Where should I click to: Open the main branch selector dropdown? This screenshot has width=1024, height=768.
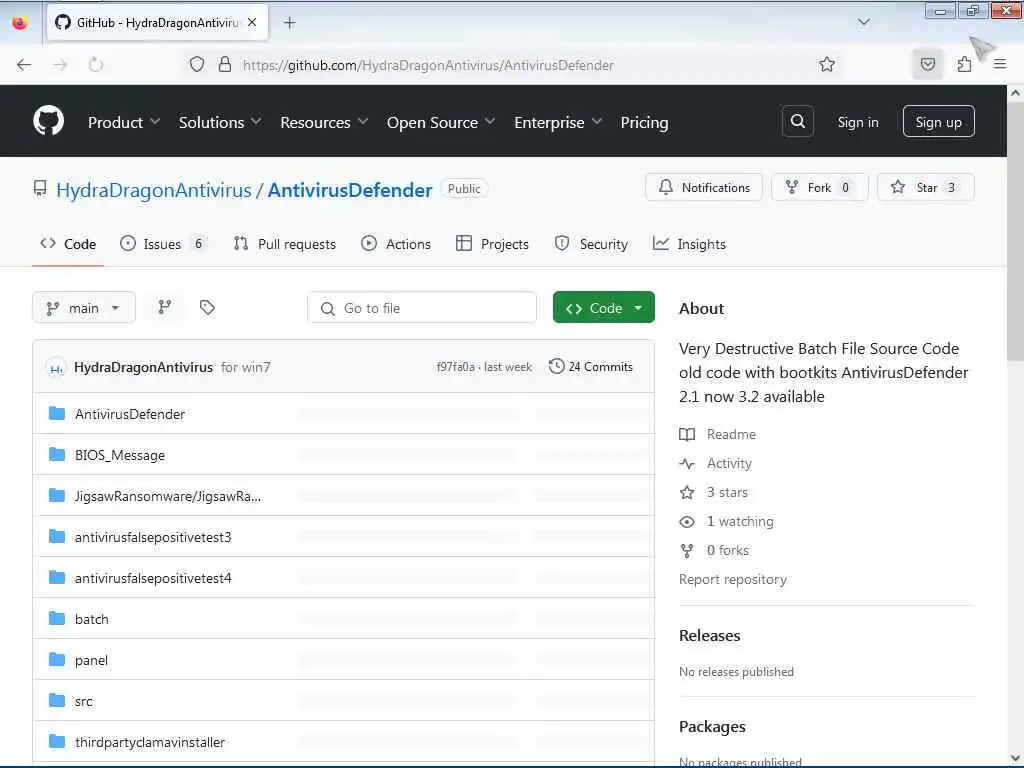click(x=84, y=308)
